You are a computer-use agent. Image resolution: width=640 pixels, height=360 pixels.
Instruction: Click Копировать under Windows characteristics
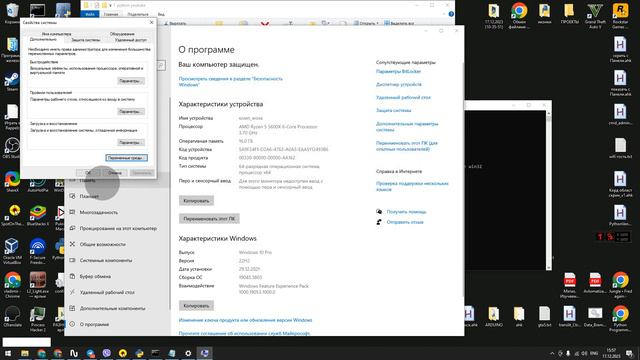196,306
